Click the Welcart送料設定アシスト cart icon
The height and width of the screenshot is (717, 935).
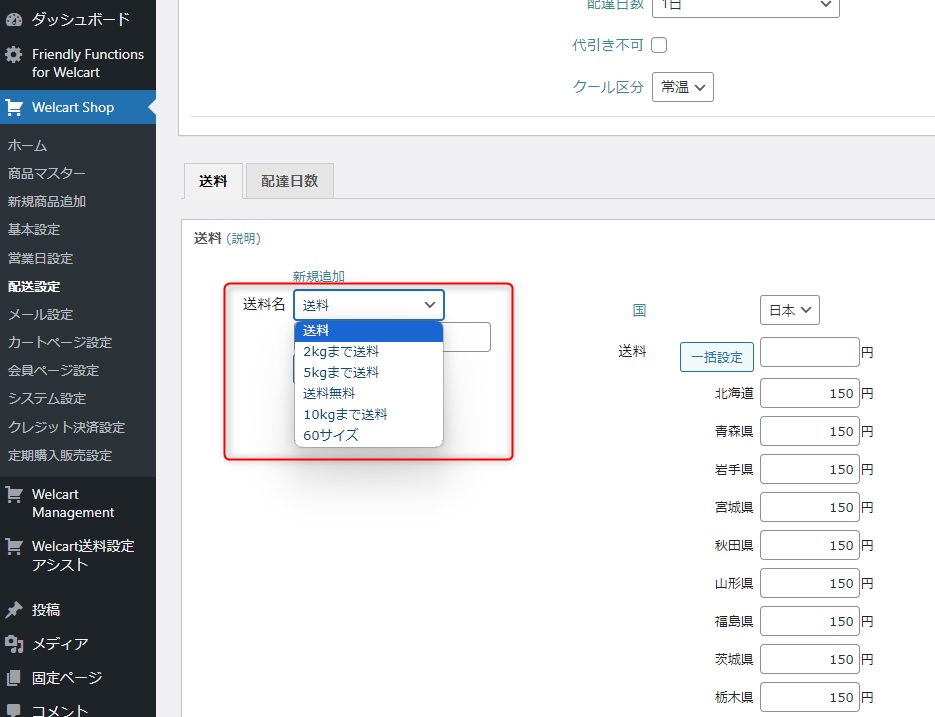[14, 546]
